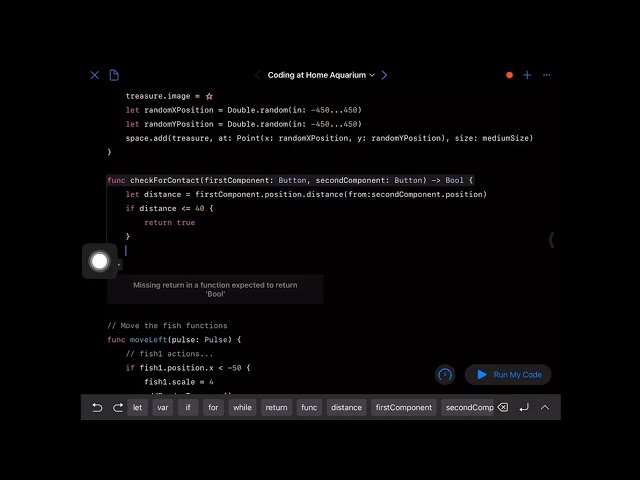Click the 'let randomYPosition' line
The image size is (640, 480).
pos(244,124)
